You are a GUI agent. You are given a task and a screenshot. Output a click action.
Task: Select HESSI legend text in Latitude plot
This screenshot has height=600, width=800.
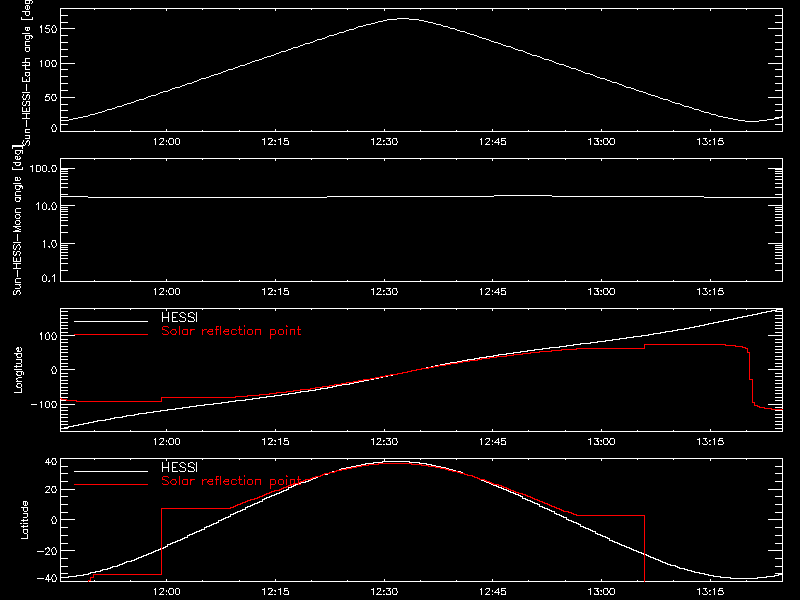click(x=179, y=467)
